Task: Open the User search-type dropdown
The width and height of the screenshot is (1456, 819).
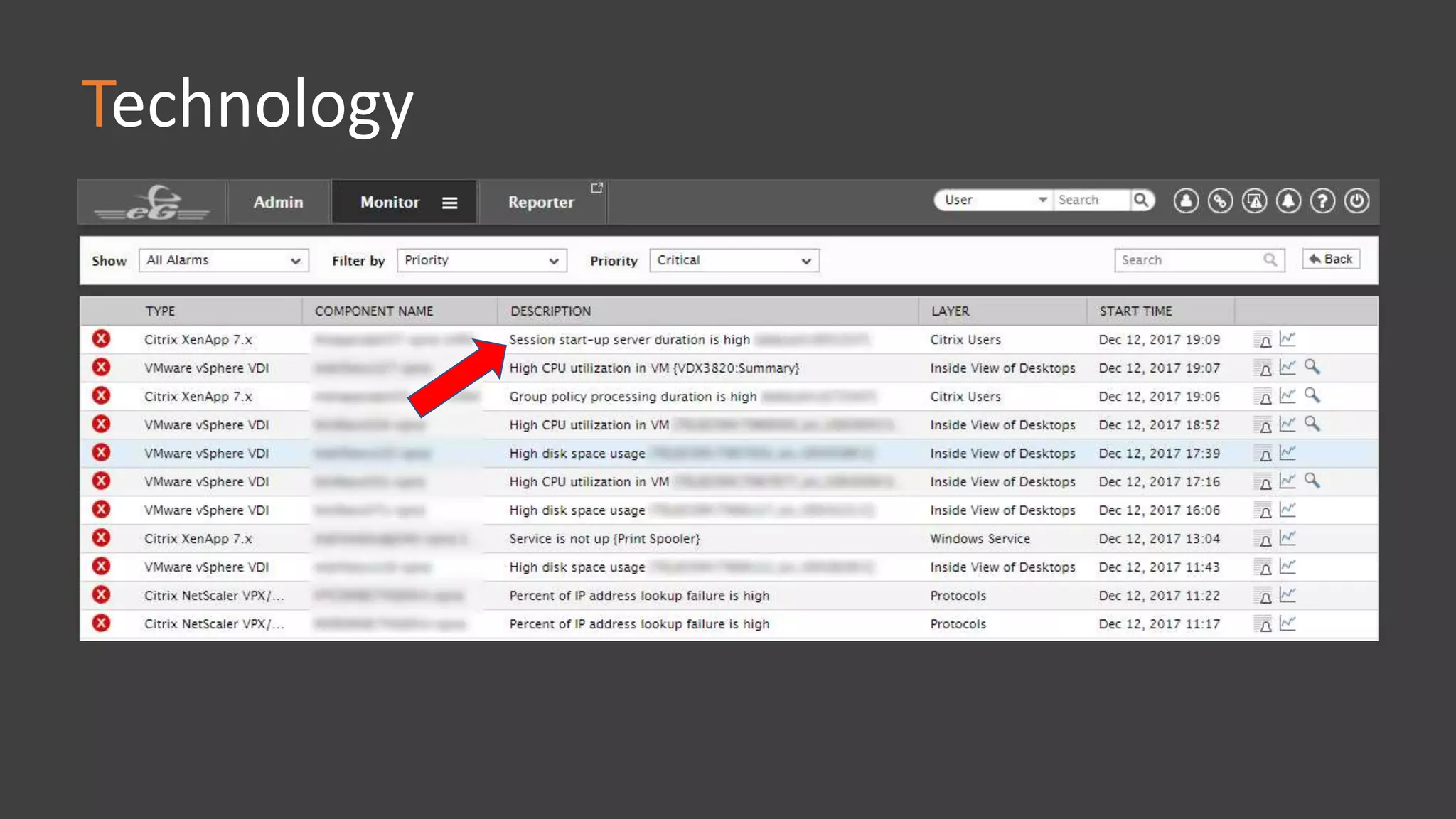Action: 994,200
